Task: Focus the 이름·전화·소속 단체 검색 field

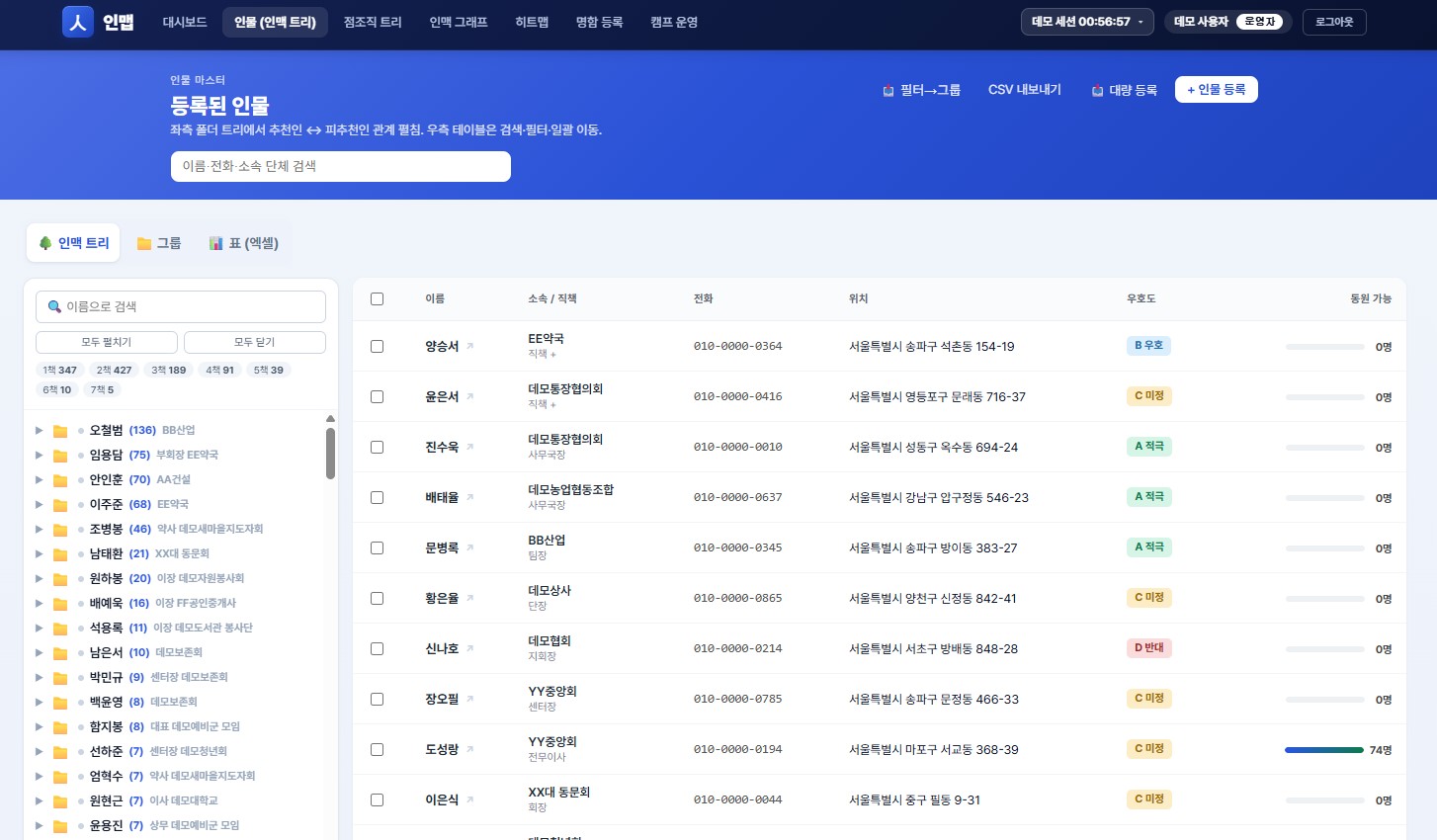Action: click(x=341, y=166)
